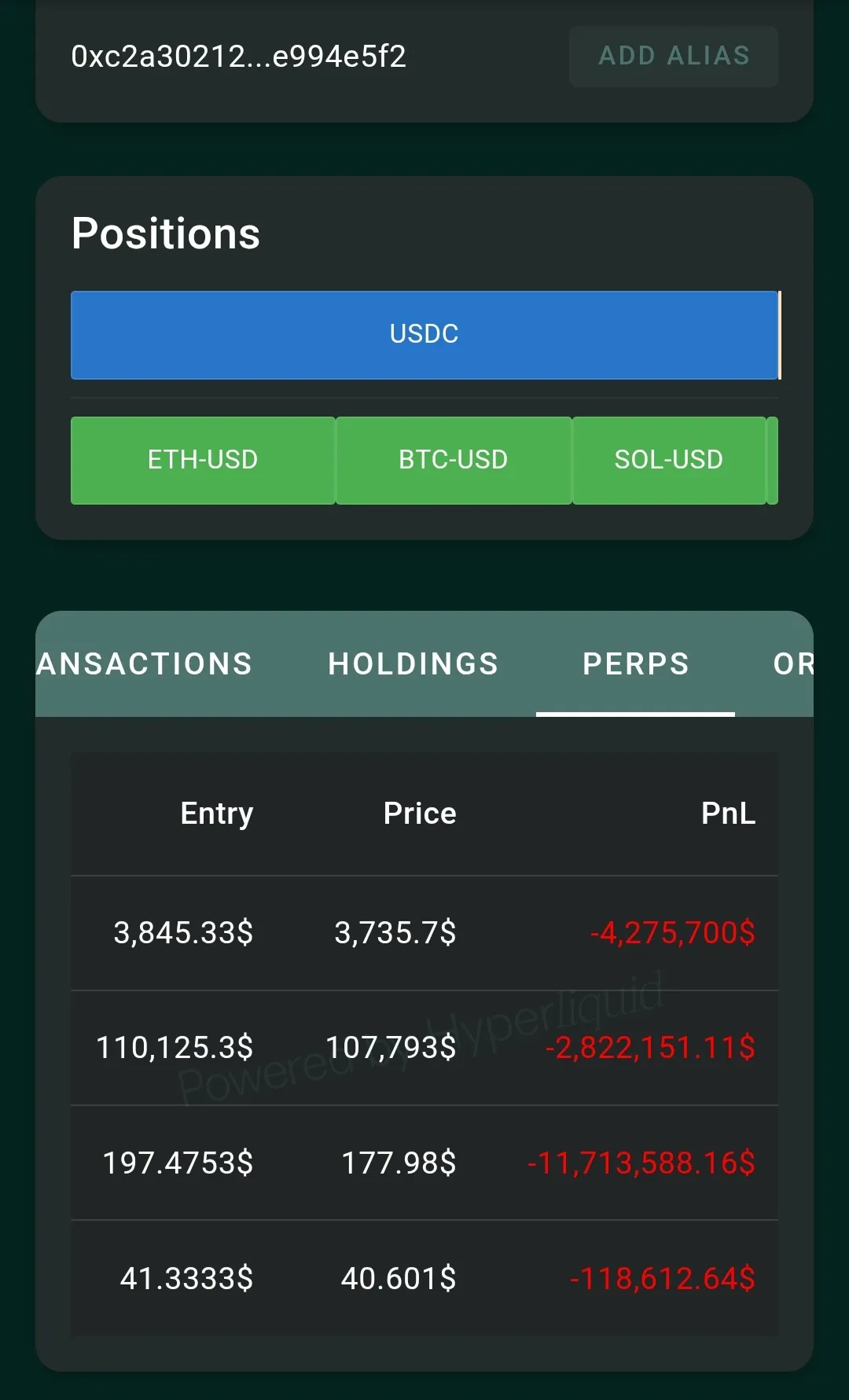Open the Holdings tab
The width and height of the screenshot is (849, 1400).
[413, 664]
